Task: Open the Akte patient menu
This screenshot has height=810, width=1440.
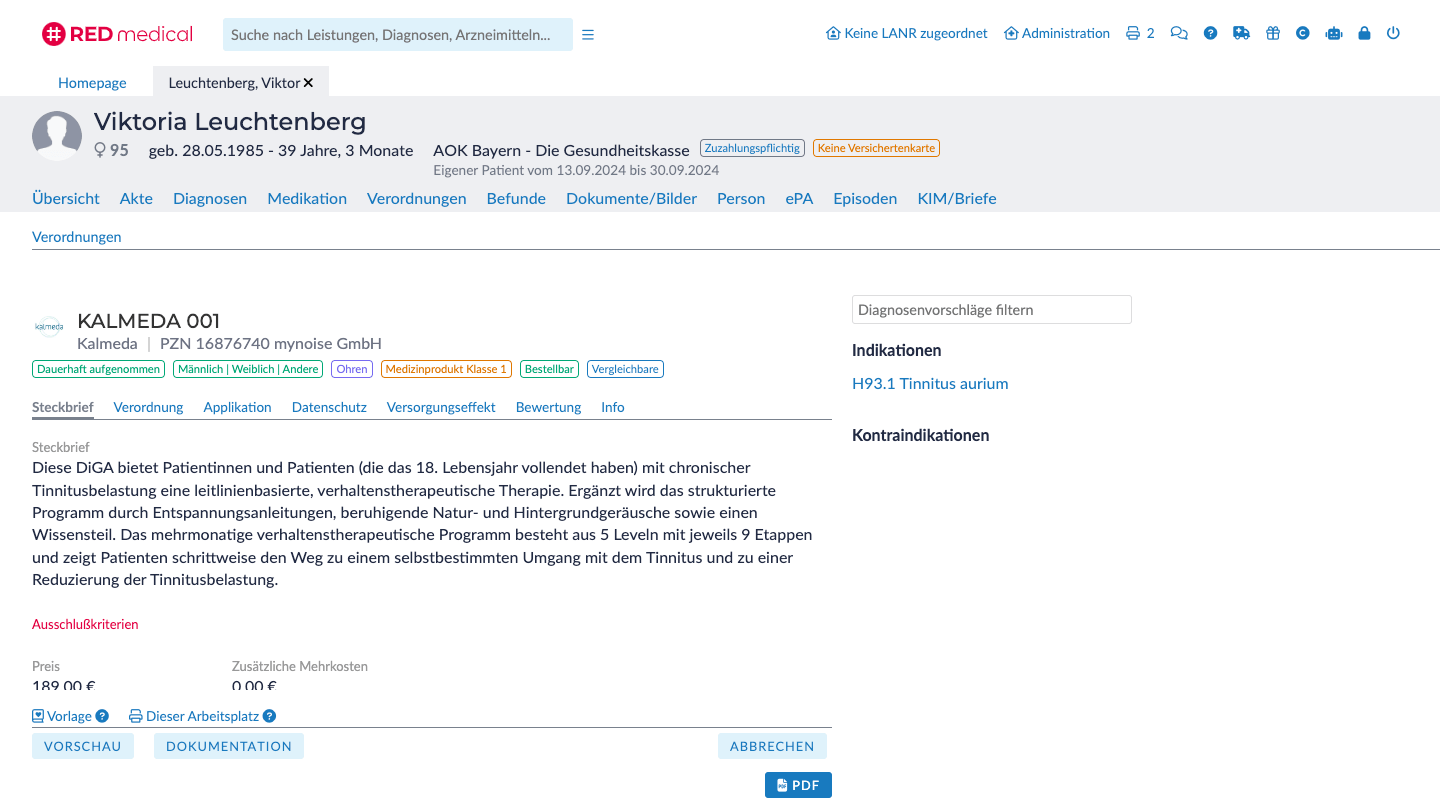Action: pyautogui.click(x=136, y=198)
